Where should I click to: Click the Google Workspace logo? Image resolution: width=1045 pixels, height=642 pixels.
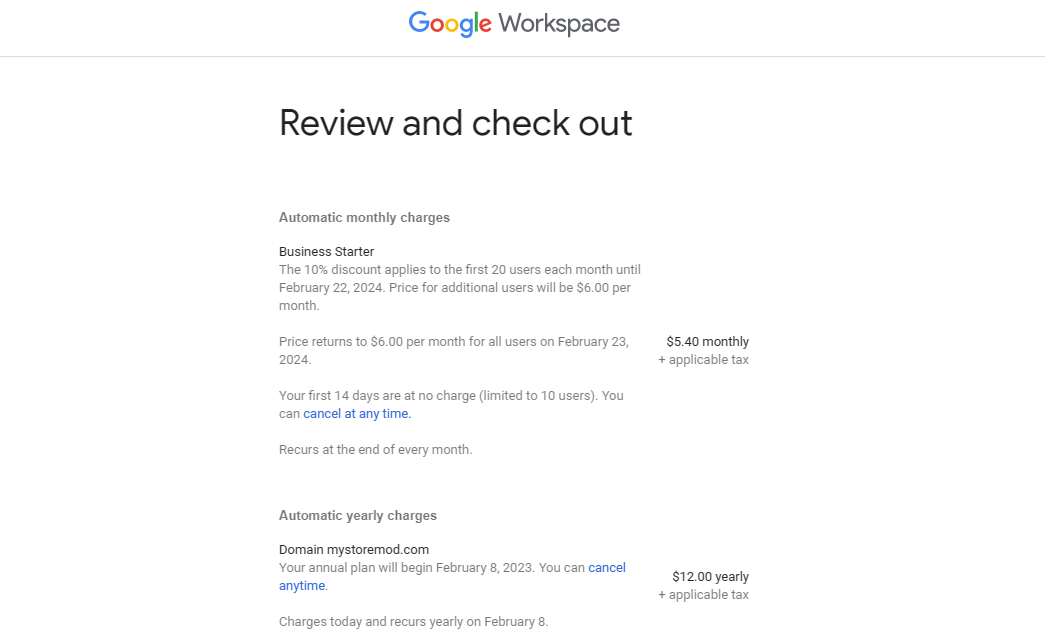click(514, 24)
